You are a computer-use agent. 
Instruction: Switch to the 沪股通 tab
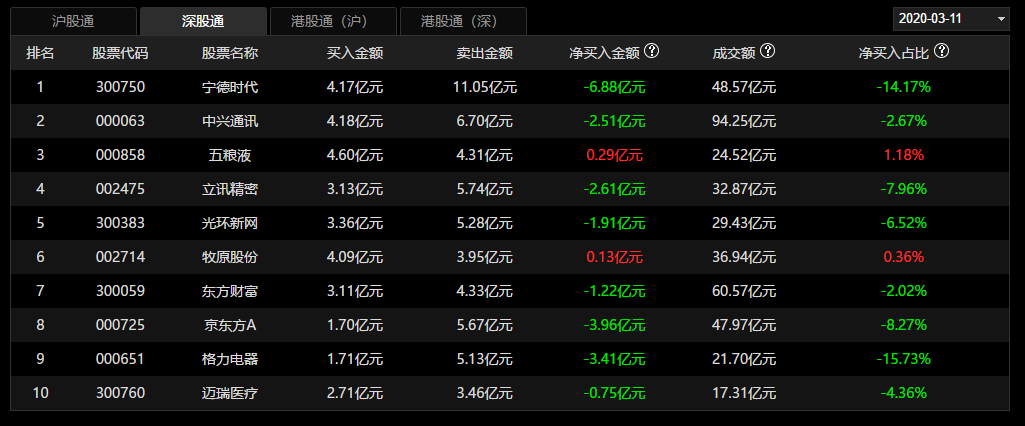(x=73, y=21)
